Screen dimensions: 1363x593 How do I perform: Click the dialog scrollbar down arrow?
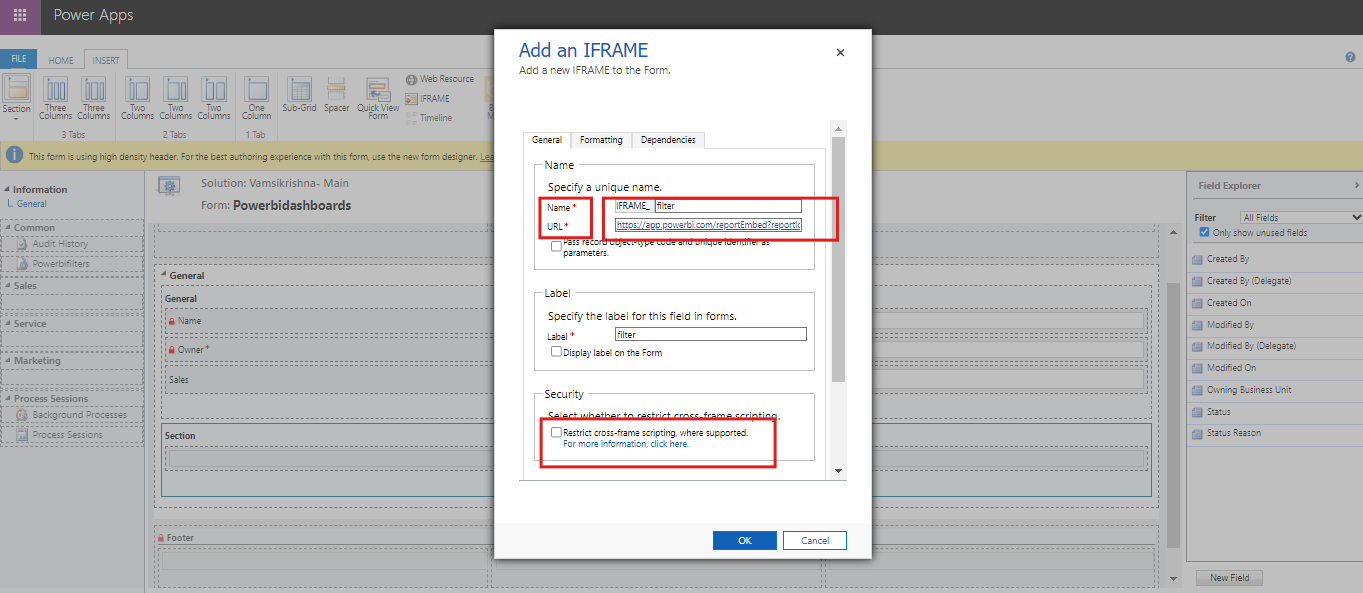839,471
